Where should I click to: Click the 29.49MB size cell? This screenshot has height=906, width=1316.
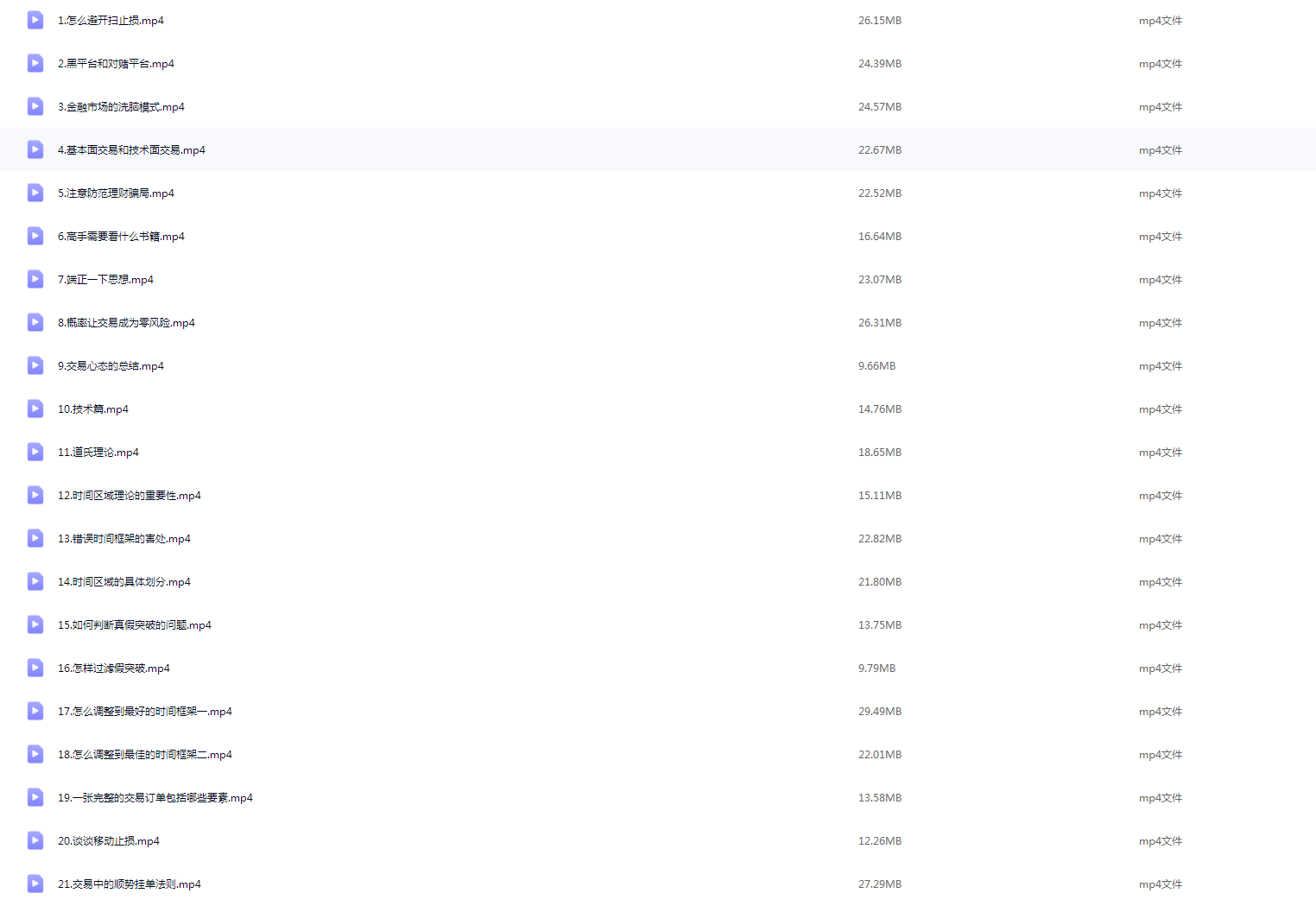point(880,712)
